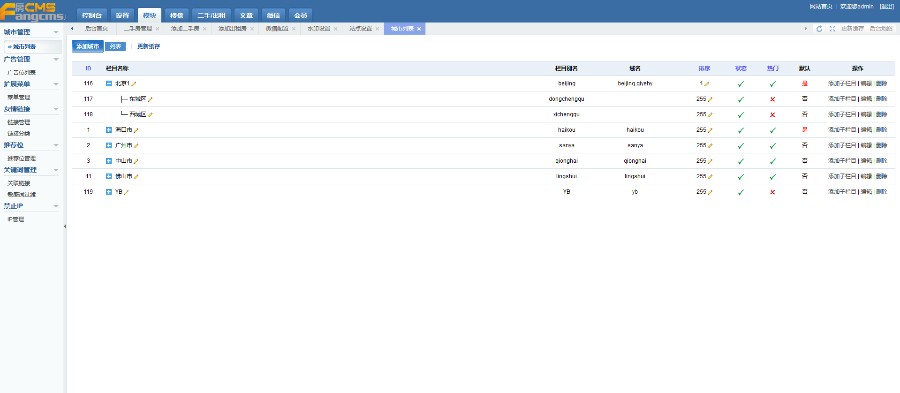Collapse row 116 with minus icon
Screen dimensions: 900x393
108,84
